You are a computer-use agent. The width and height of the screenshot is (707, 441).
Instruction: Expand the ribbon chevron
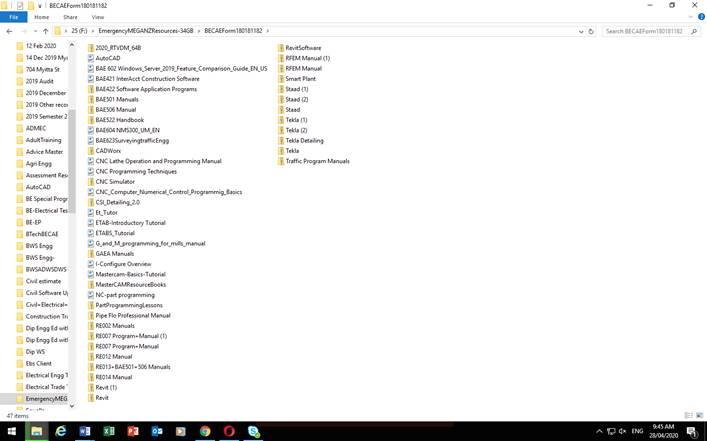click(x=691, y=17)
